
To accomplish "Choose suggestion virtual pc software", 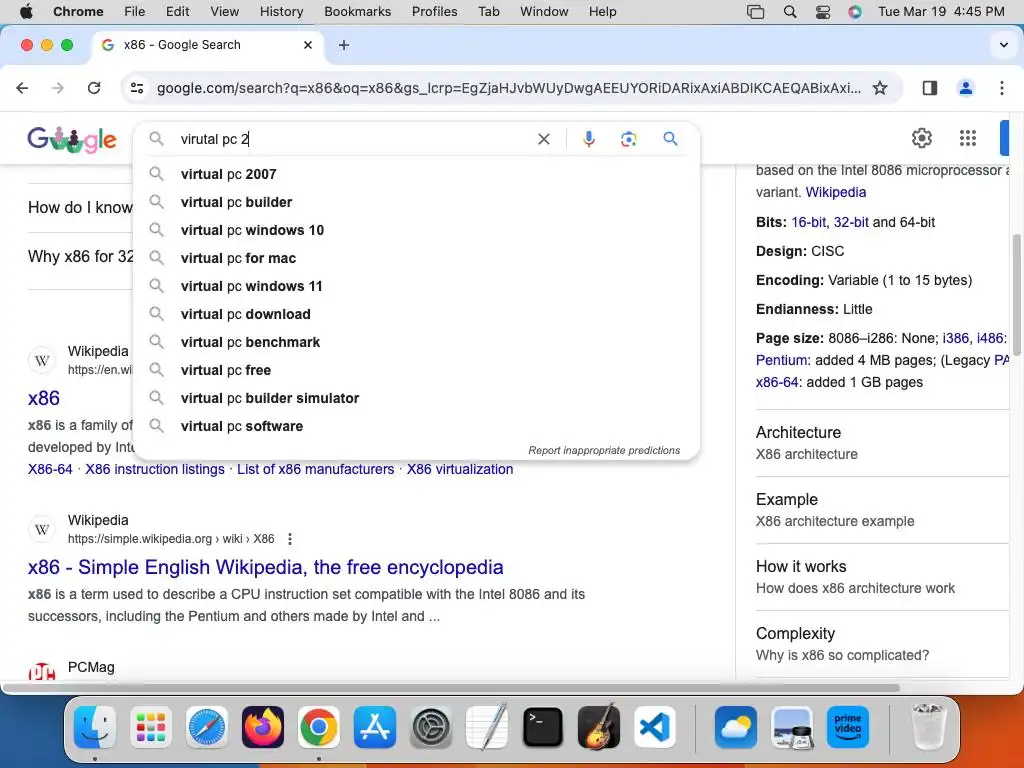I will pos(416,426).
